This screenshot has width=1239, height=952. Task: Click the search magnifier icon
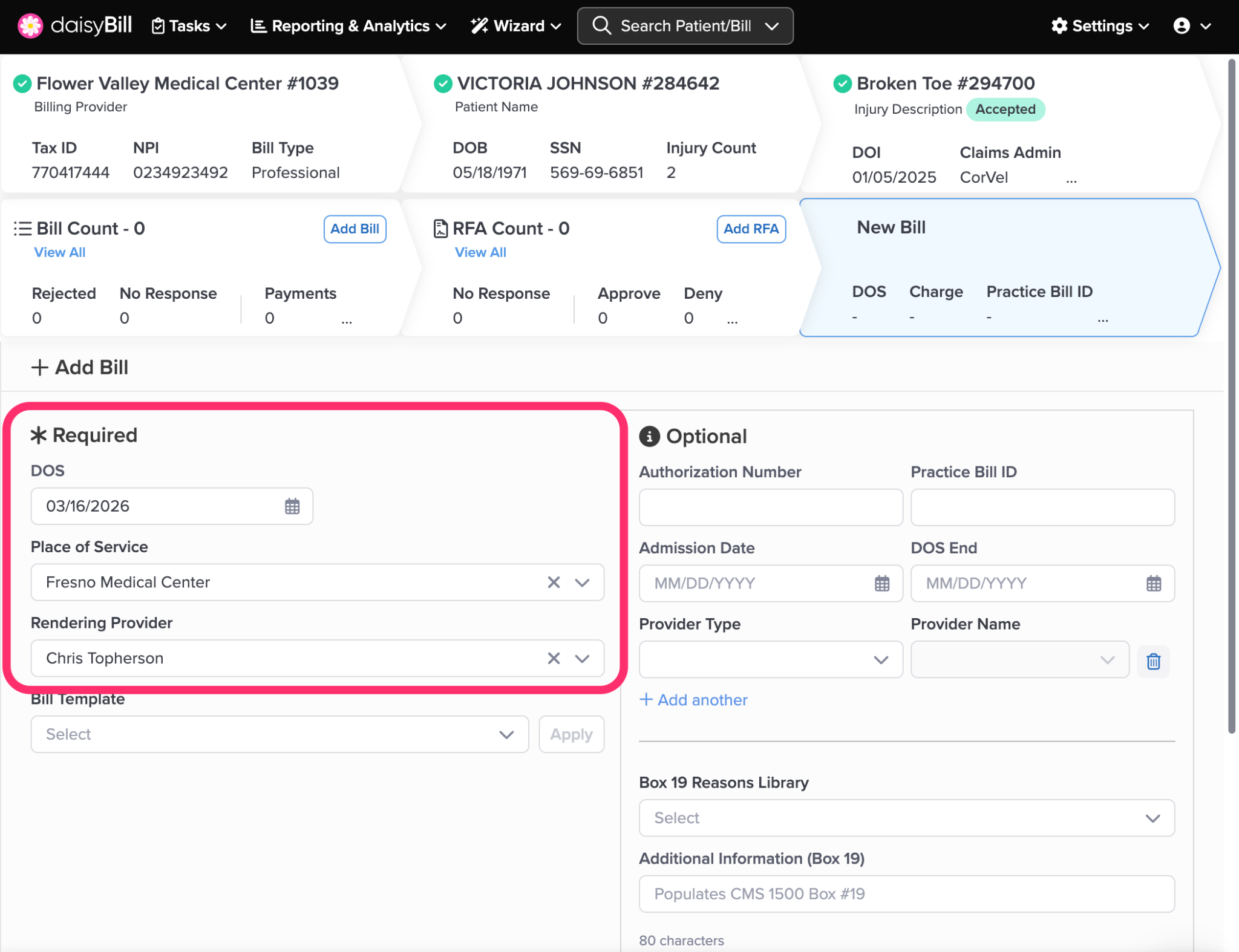click(601, 26)
